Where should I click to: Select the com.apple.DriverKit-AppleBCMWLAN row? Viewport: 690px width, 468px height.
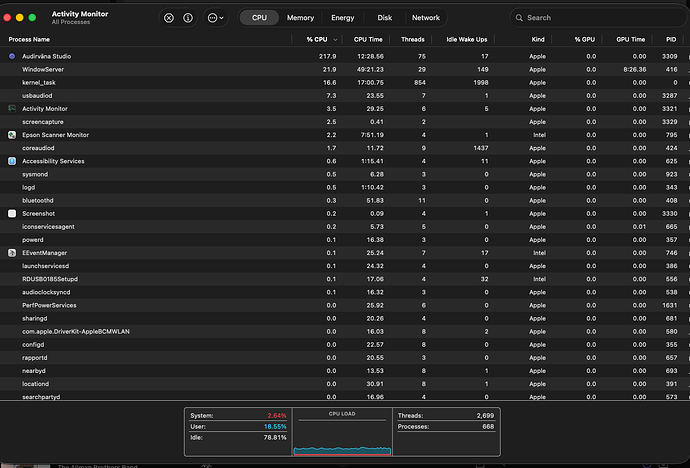click(x=345, y=331)
